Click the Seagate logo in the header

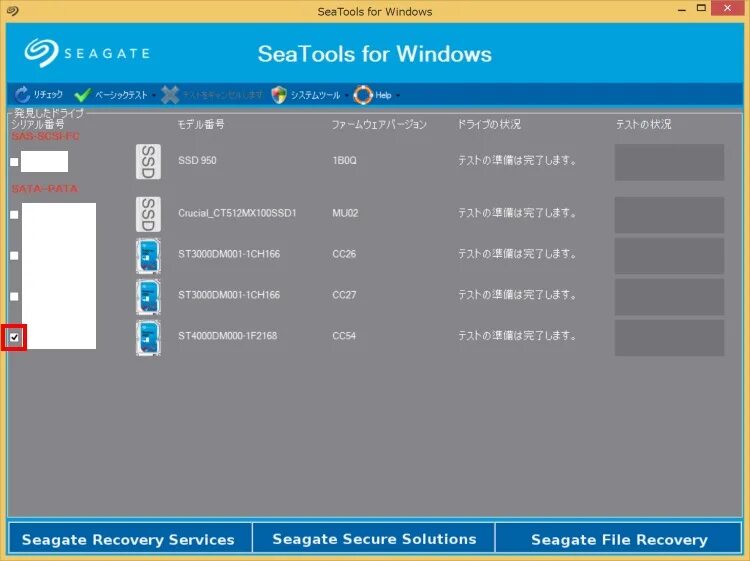pos(87,53)
